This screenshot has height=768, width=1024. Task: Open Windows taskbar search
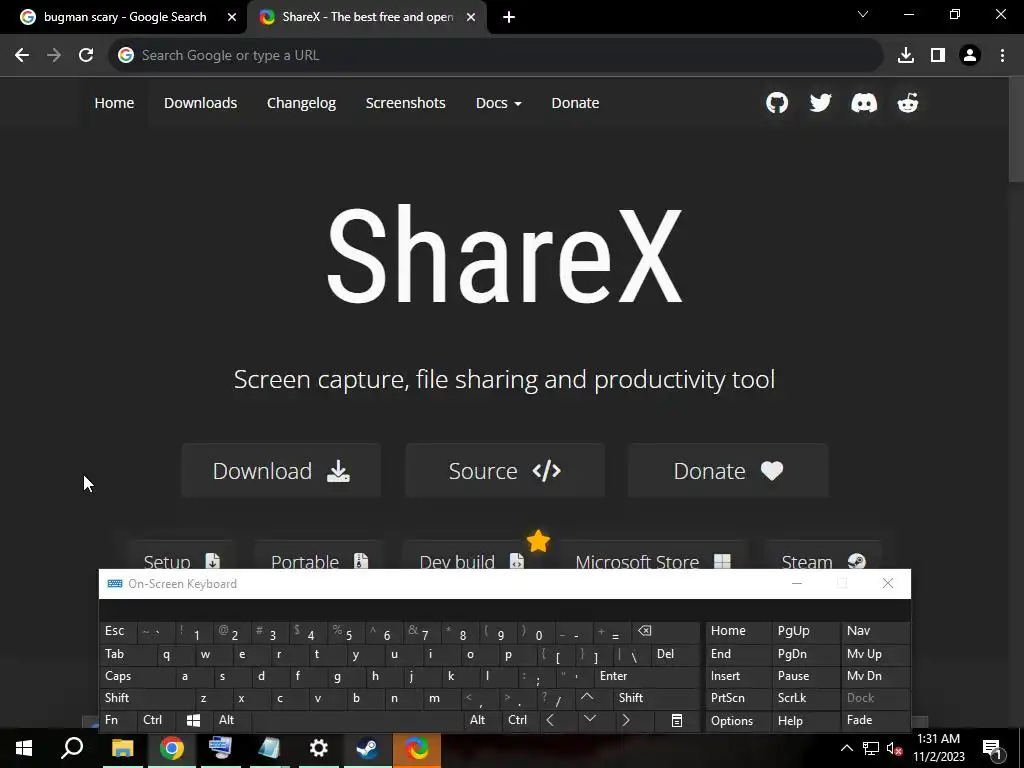click(x=72, y=748)
